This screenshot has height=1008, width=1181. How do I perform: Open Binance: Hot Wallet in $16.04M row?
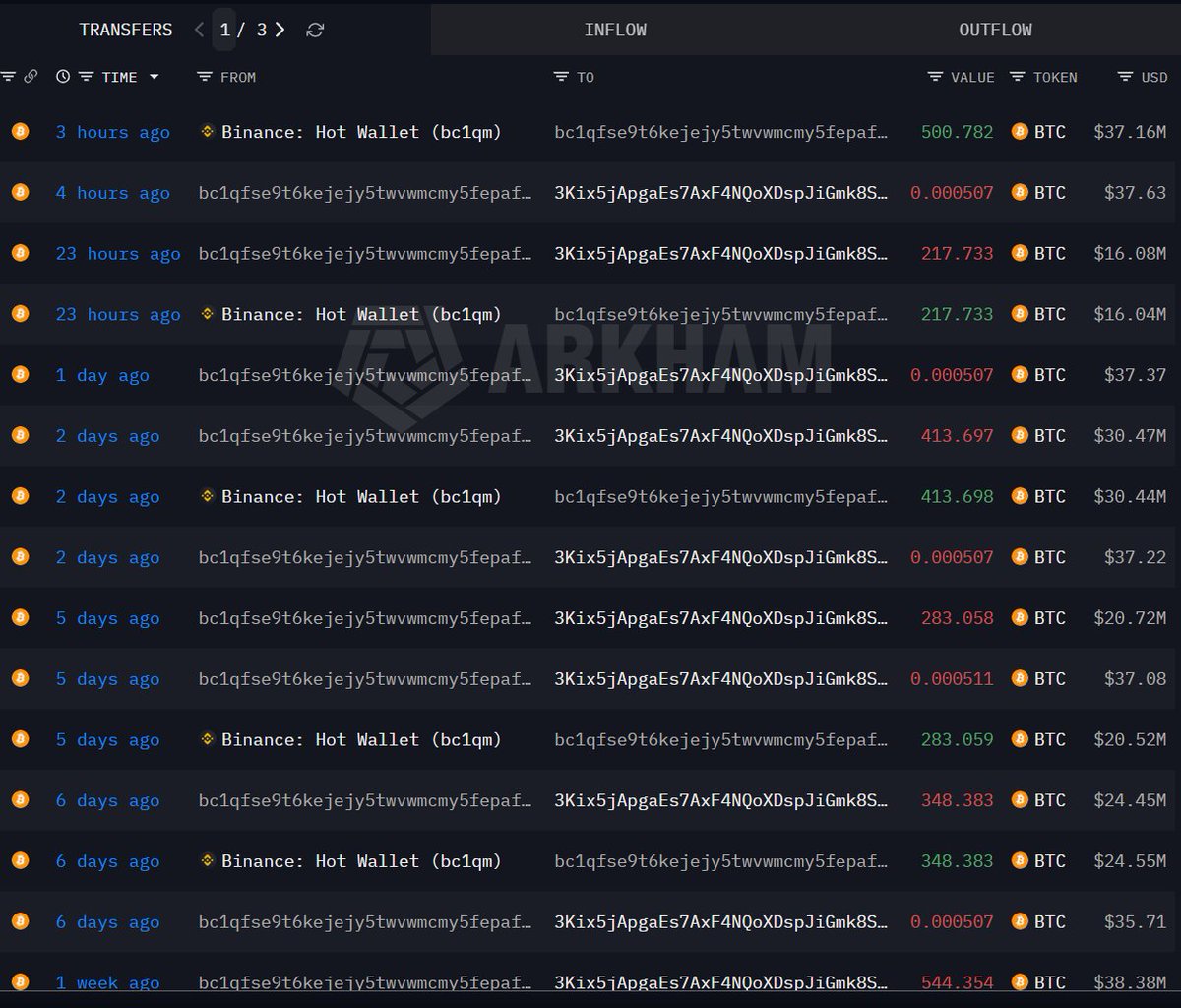point(361,314)
